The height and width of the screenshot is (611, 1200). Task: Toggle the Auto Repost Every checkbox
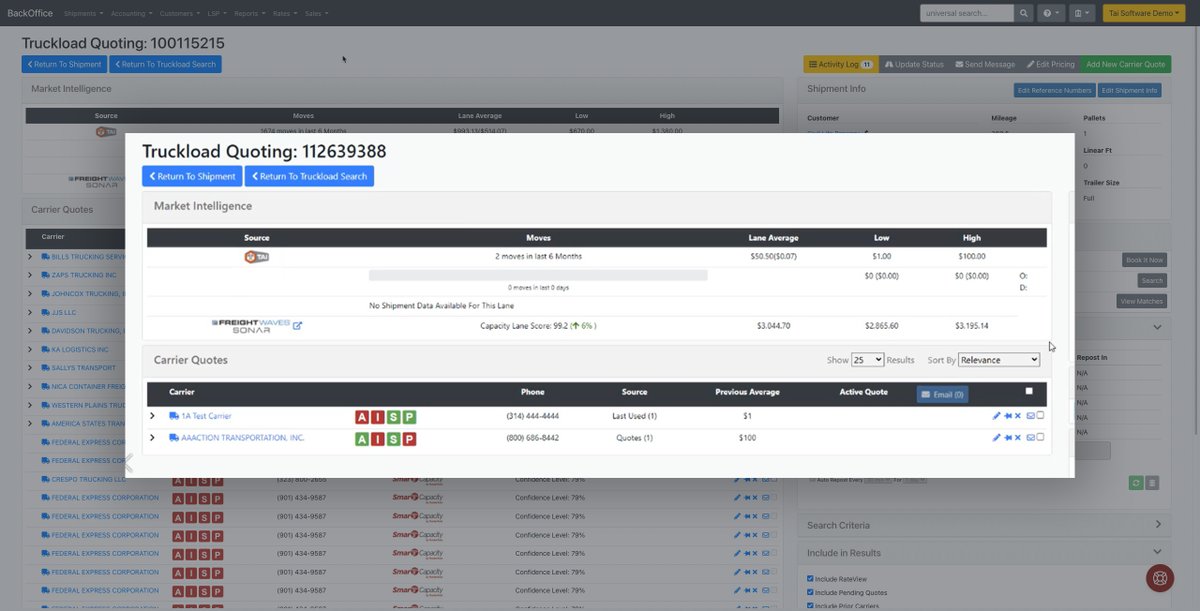coord(811,480)
